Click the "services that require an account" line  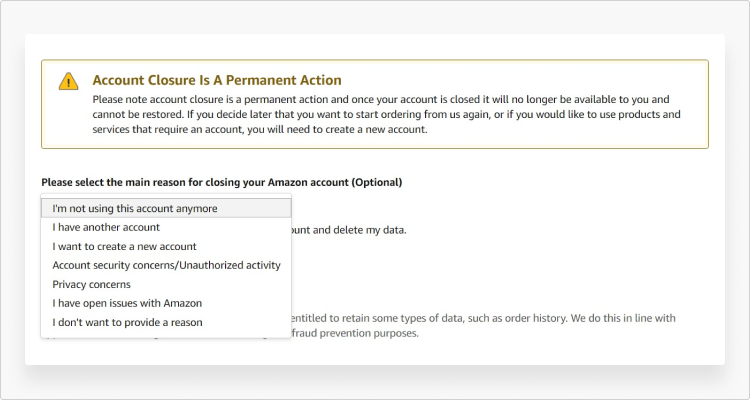pos(260,130)
